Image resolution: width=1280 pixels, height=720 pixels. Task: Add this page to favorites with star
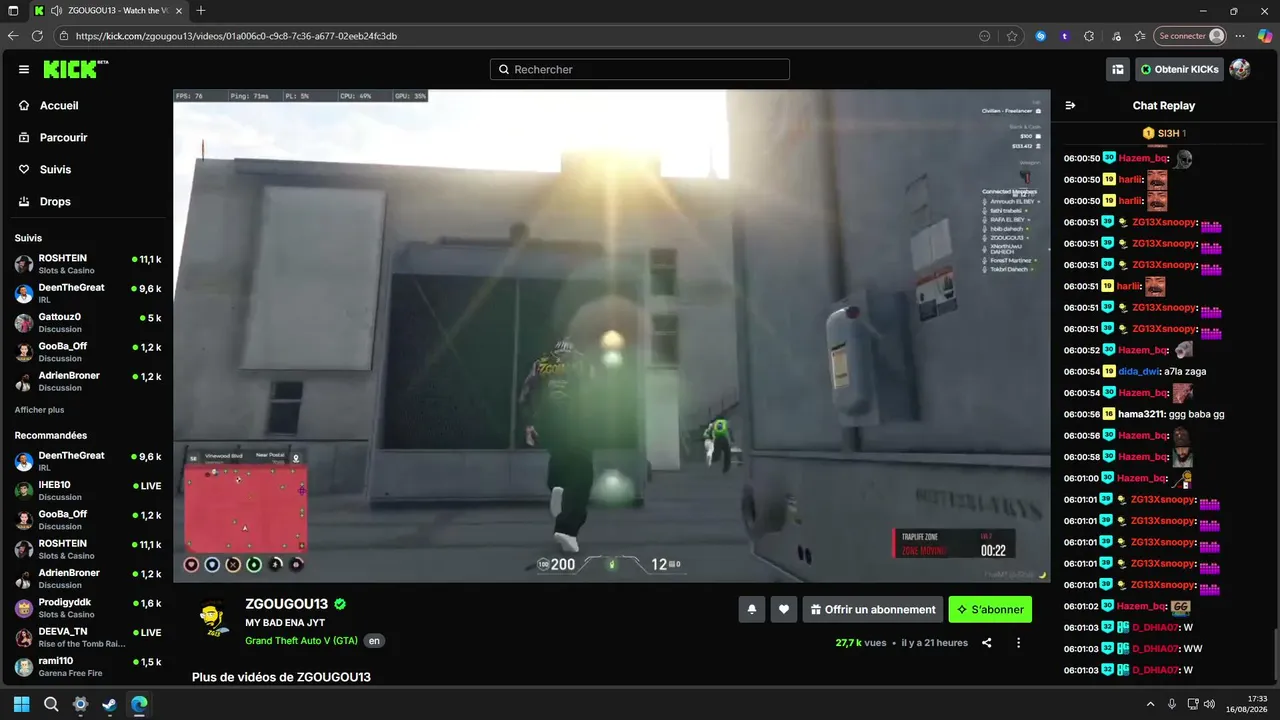(x=1012, y=36)
